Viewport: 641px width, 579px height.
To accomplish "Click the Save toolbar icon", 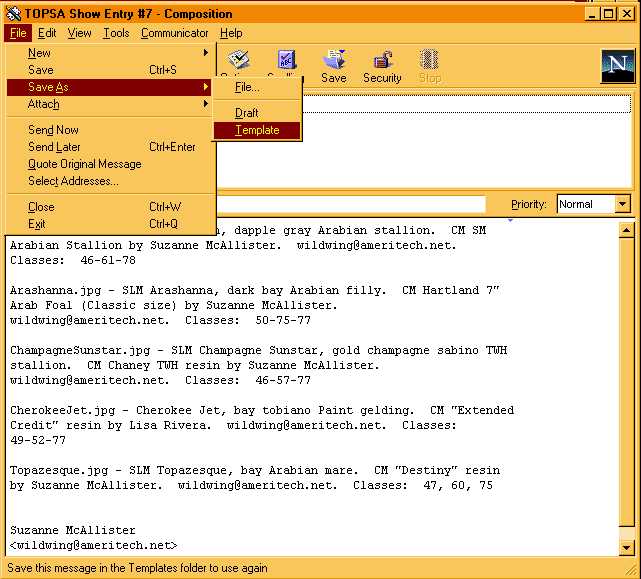I will tap(334, 66).
